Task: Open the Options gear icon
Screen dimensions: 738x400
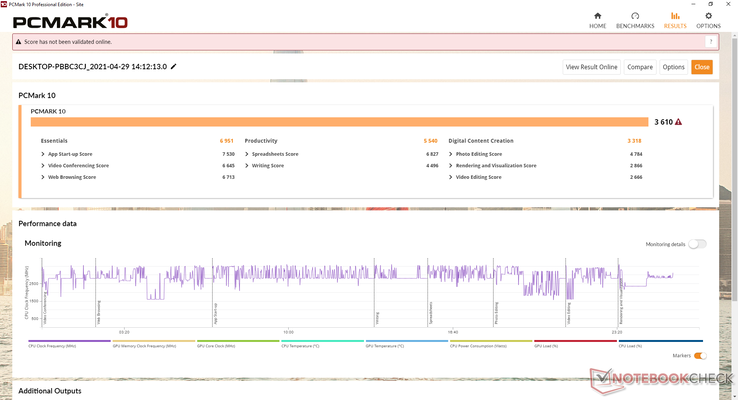Action: [707, 19]
